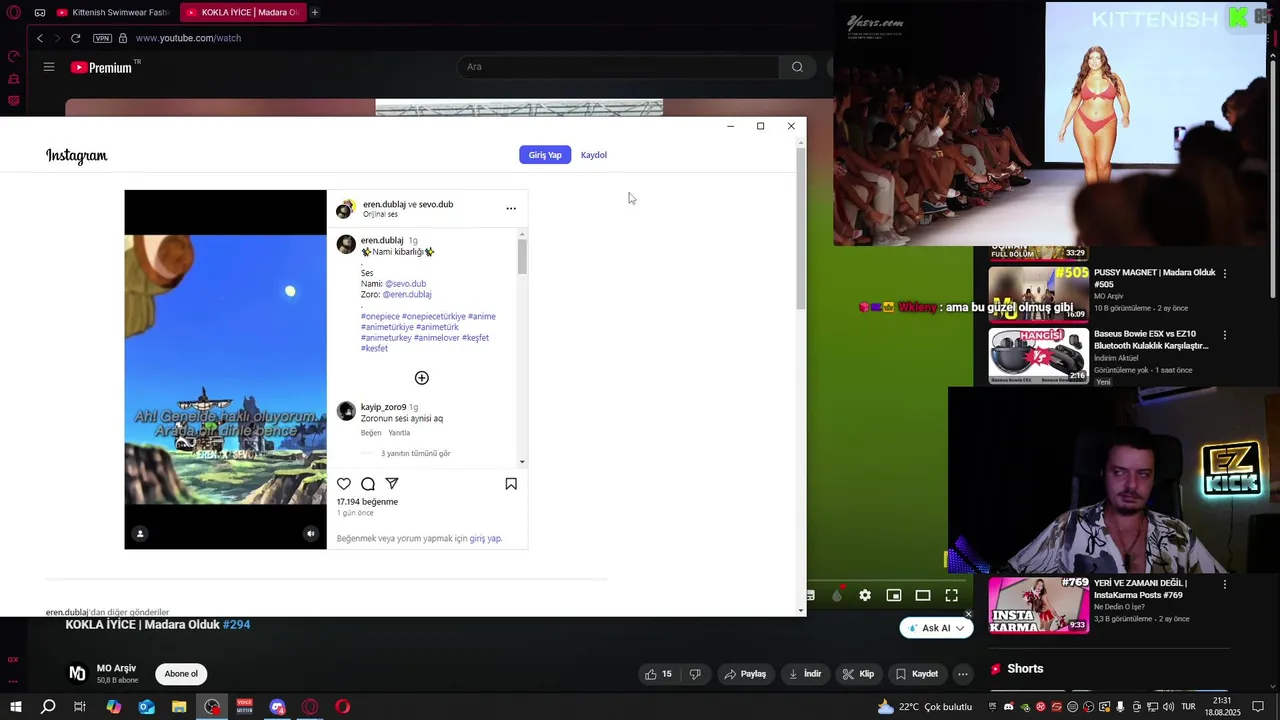Open YouTube player settings gear

coord(865,596)
